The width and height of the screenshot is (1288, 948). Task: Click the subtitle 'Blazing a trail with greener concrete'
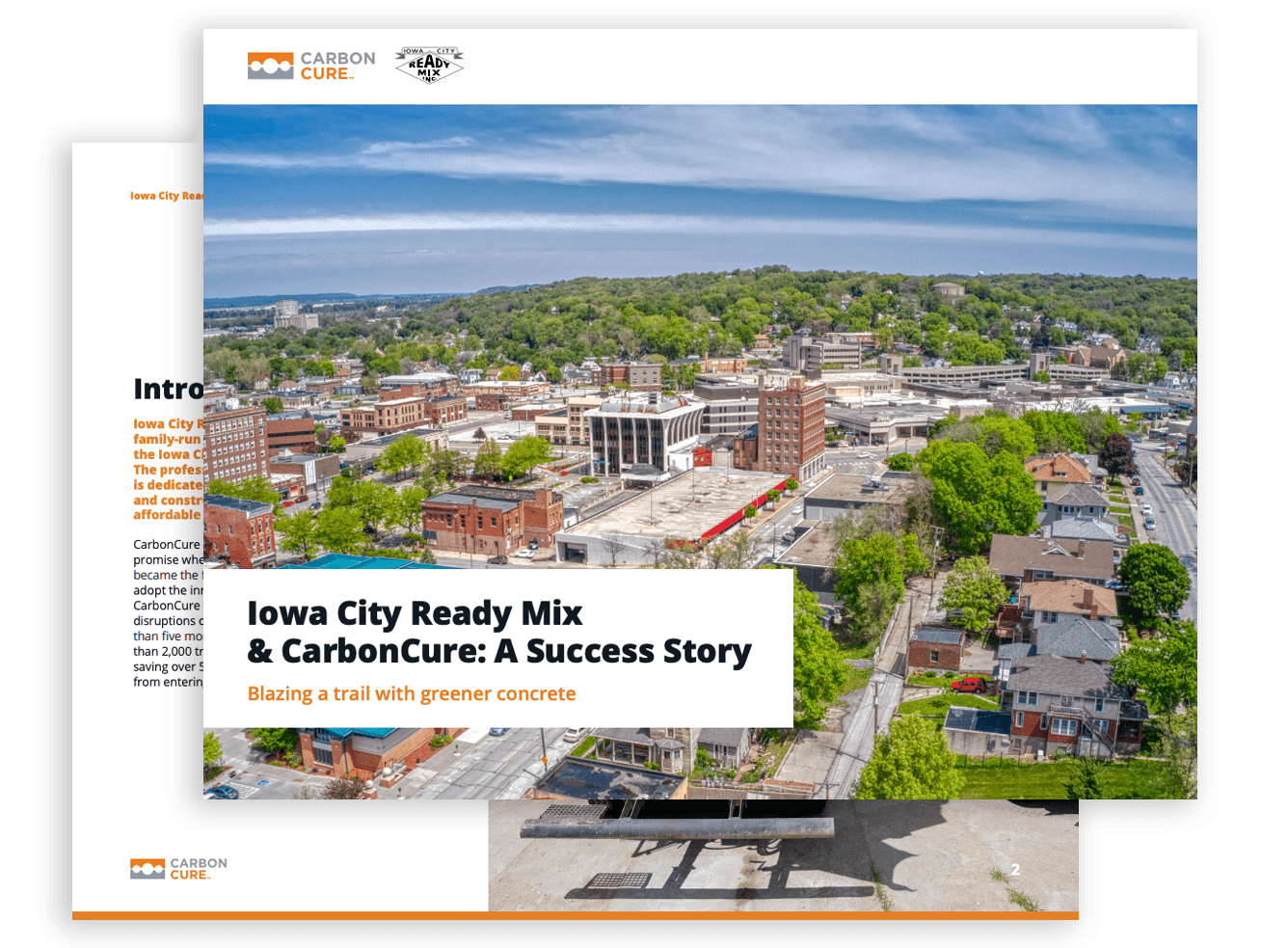click(412, 693)
